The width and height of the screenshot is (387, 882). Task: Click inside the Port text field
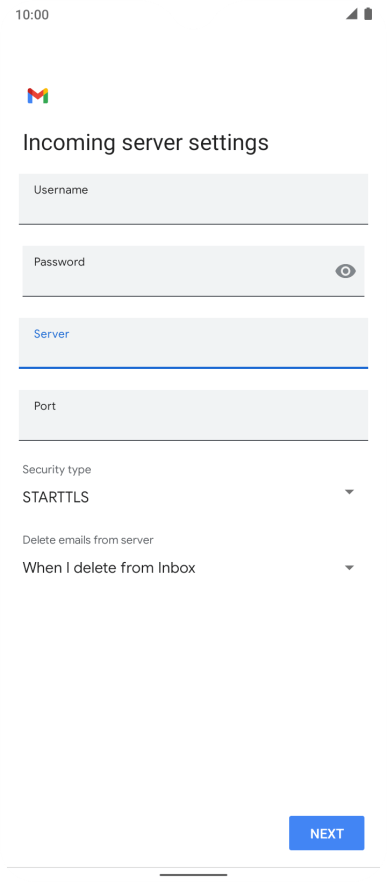(194, 415)
